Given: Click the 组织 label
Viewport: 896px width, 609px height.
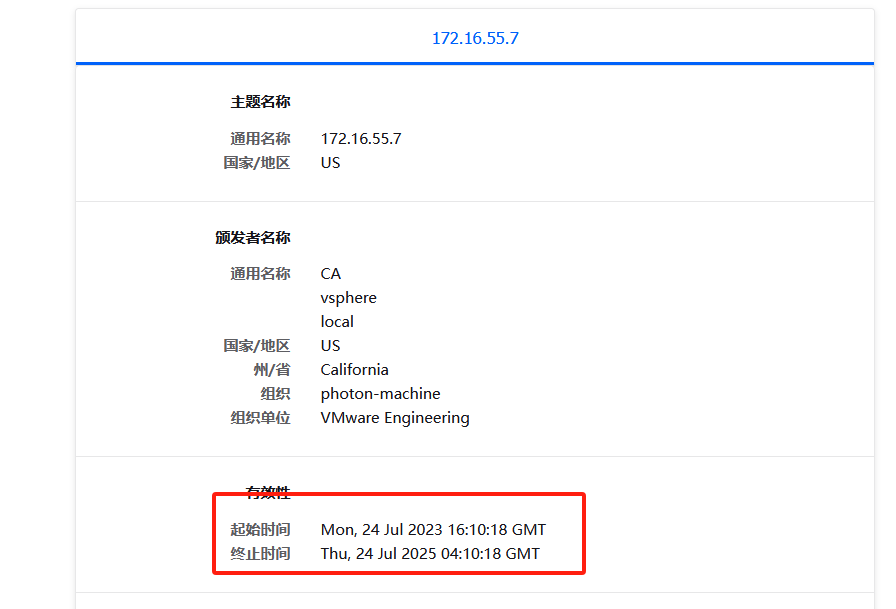Looking at the screenshot, I should point(275,394).
